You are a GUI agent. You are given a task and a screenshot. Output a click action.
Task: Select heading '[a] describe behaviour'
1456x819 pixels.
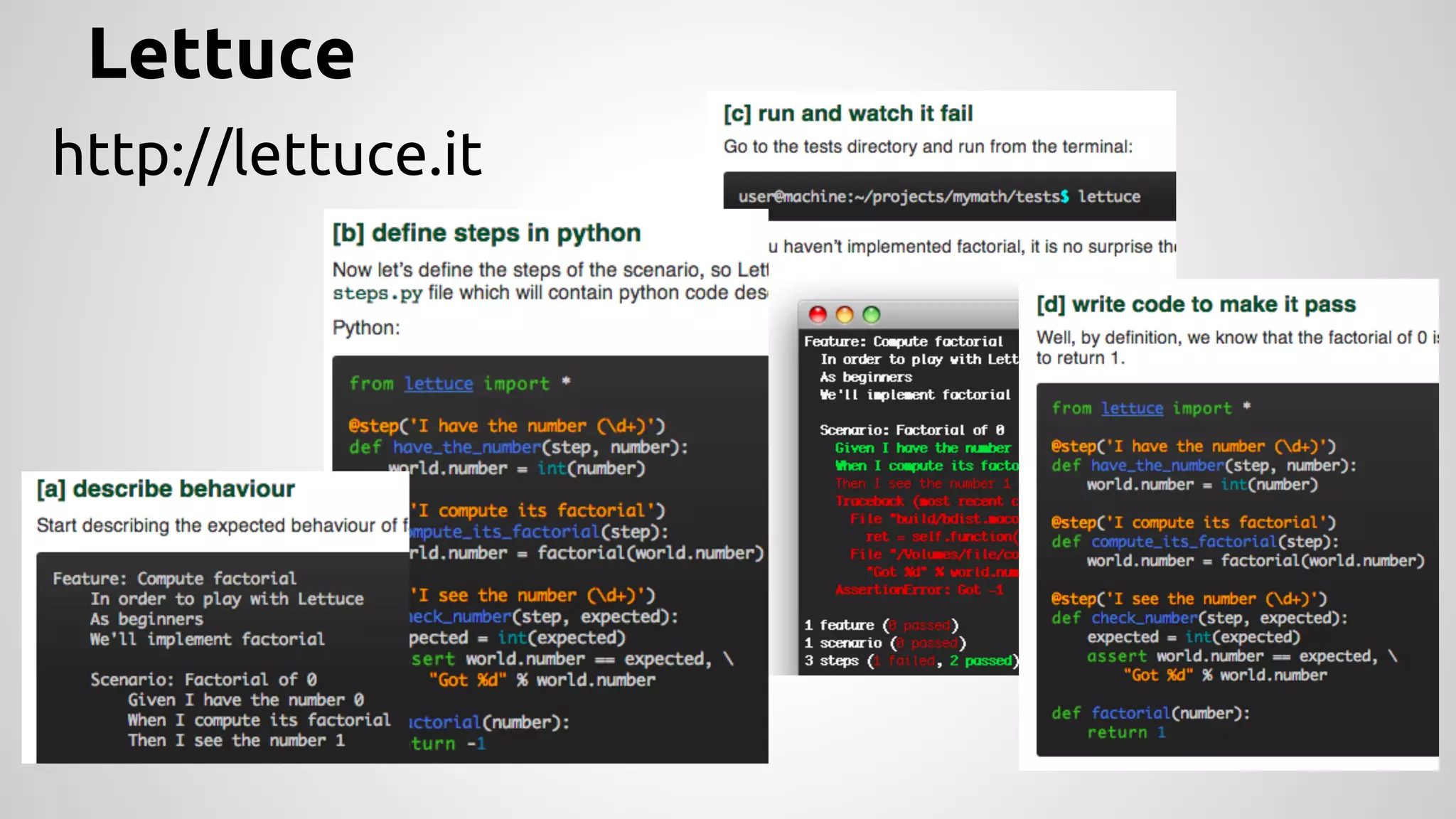[x=166, y=489]
